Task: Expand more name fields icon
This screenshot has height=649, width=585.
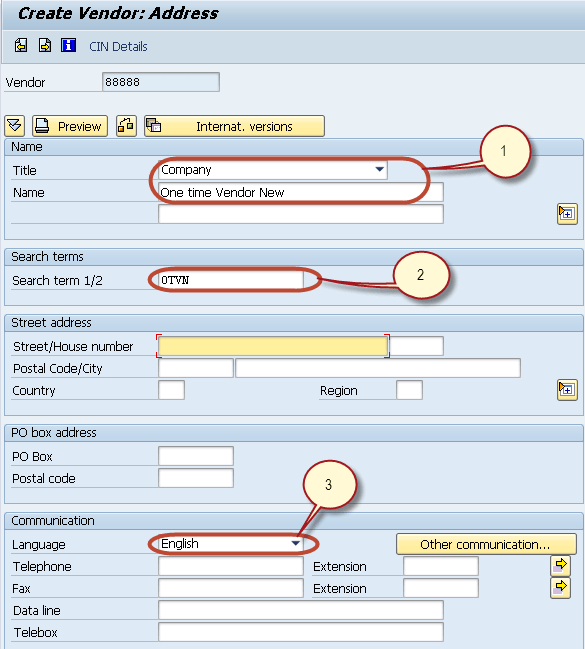Action: [x=567, y=214]
